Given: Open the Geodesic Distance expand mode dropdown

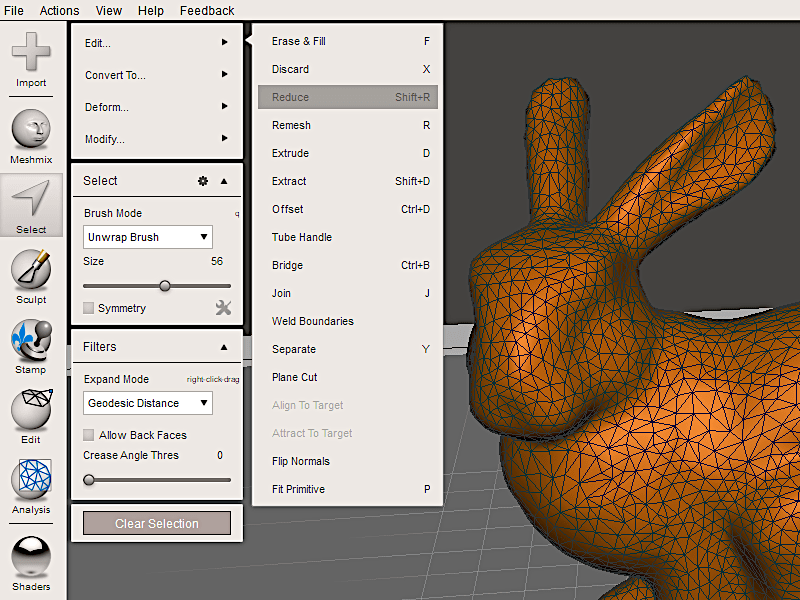Looking at the screenshot, I should [x=147, y=403].
